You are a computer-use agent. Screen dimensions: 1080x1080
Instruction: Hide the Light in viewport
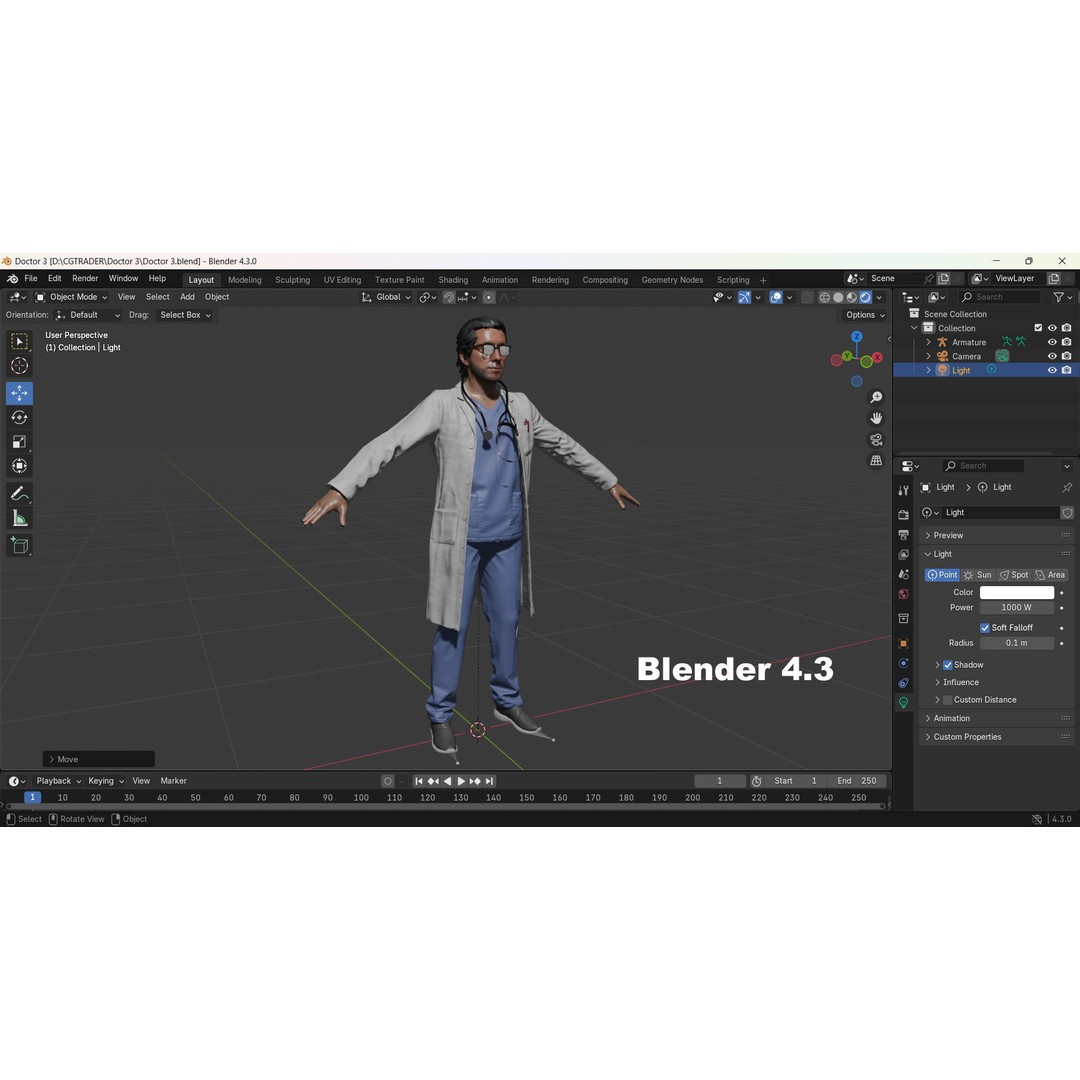coord(1052,371)
